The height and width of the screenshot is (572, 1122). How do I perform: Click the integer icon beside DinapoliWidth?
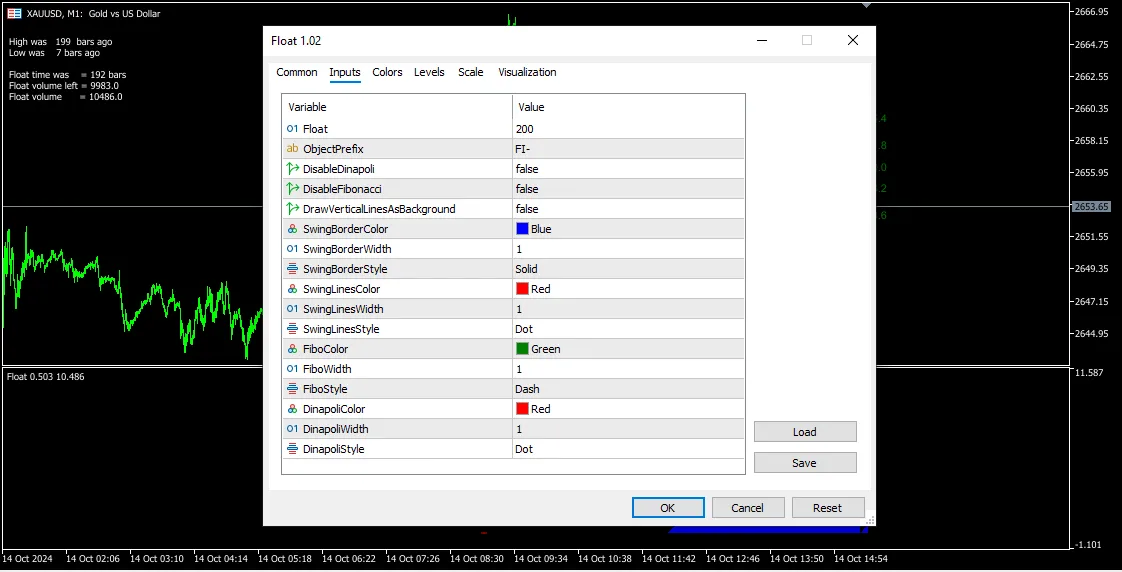click(x=292, y=430)
